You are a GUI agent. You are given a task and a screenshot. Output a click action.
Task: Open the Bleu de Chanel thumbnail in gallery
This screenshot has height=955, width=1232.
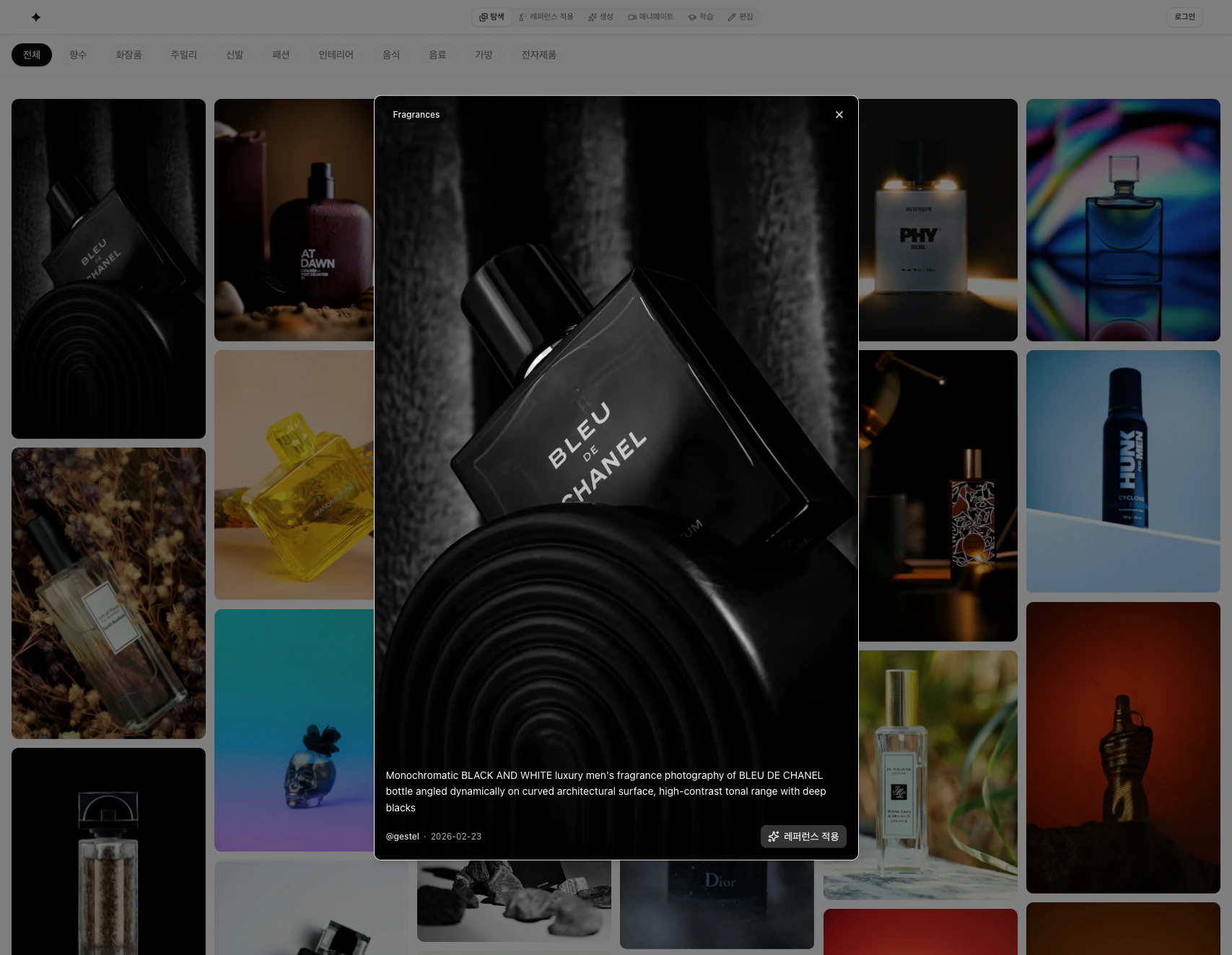click(108, 269)
